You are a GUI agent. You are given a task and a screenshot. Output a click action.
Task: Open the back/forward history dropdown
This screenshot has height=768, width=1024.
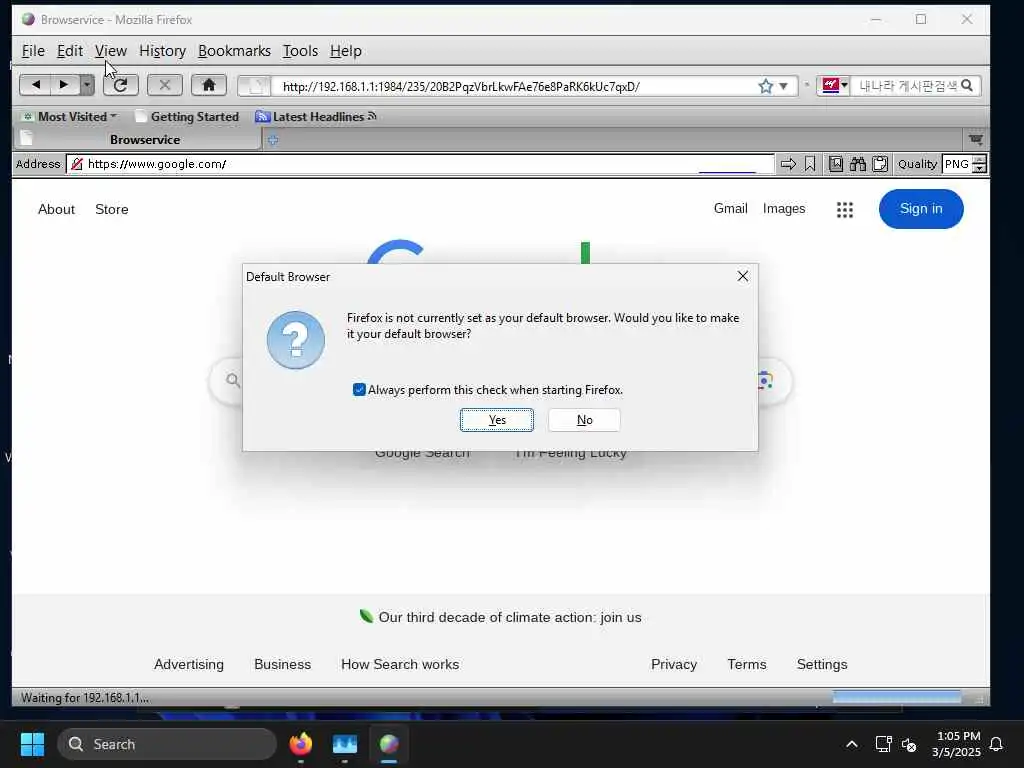87,85
